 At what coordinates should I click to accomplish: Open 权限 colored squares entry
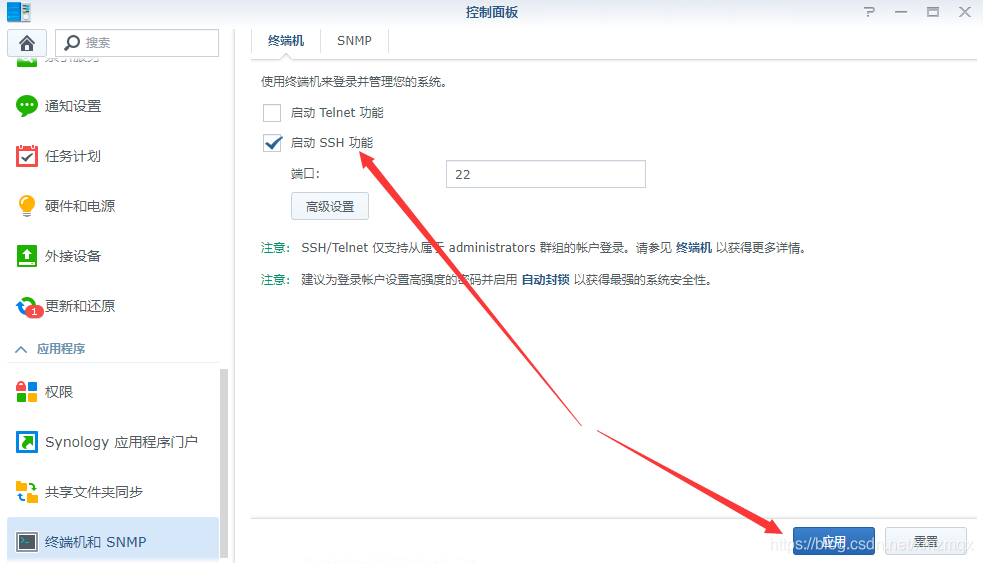point(113,392)
